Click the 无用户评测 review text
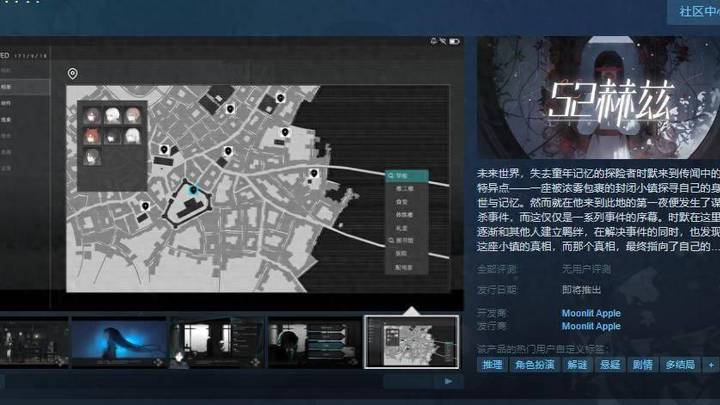The width and height of the screenshot is (720, 405). coord(586,269)
